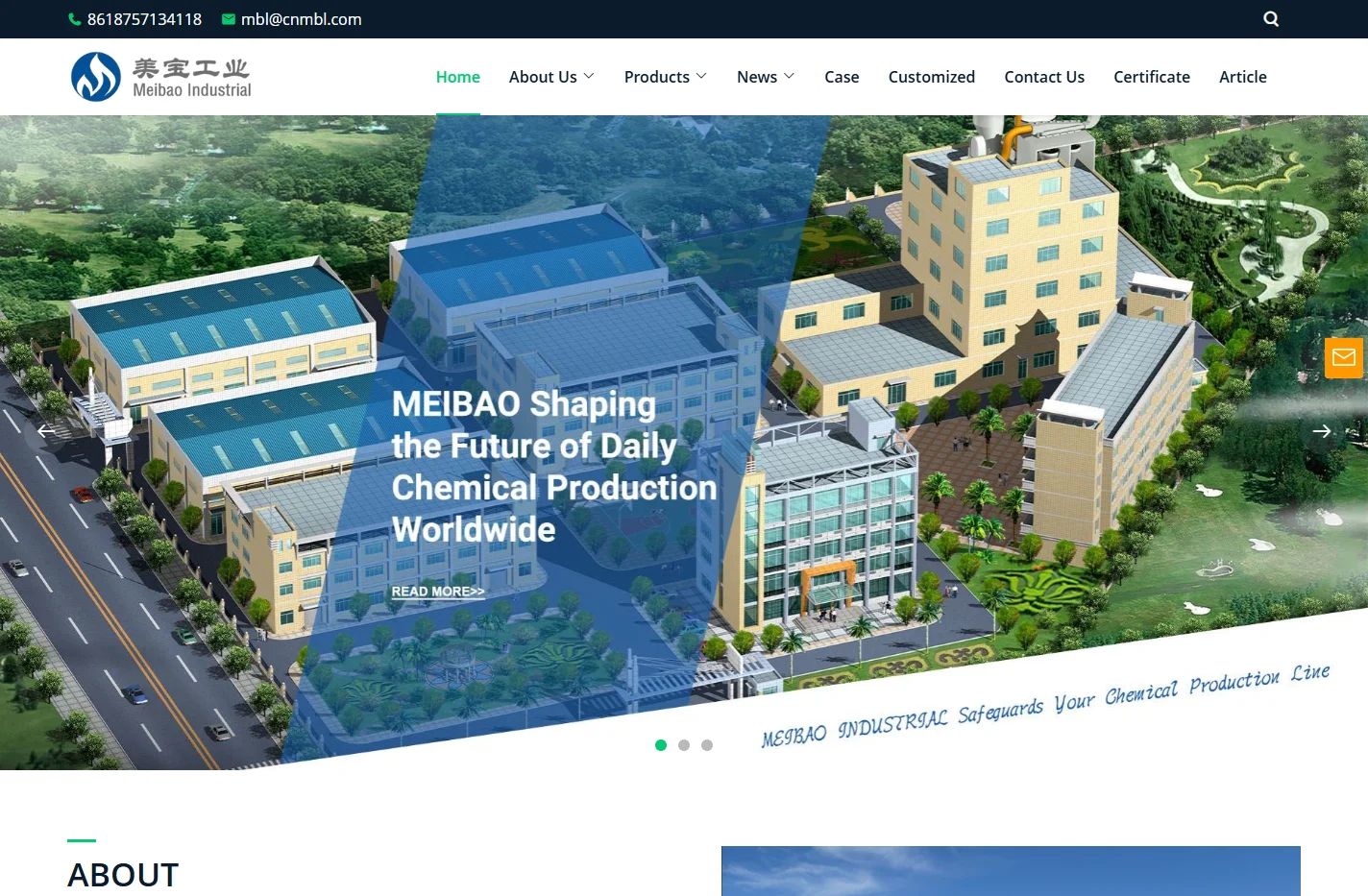View the Certificate page

click(1152, 77)
